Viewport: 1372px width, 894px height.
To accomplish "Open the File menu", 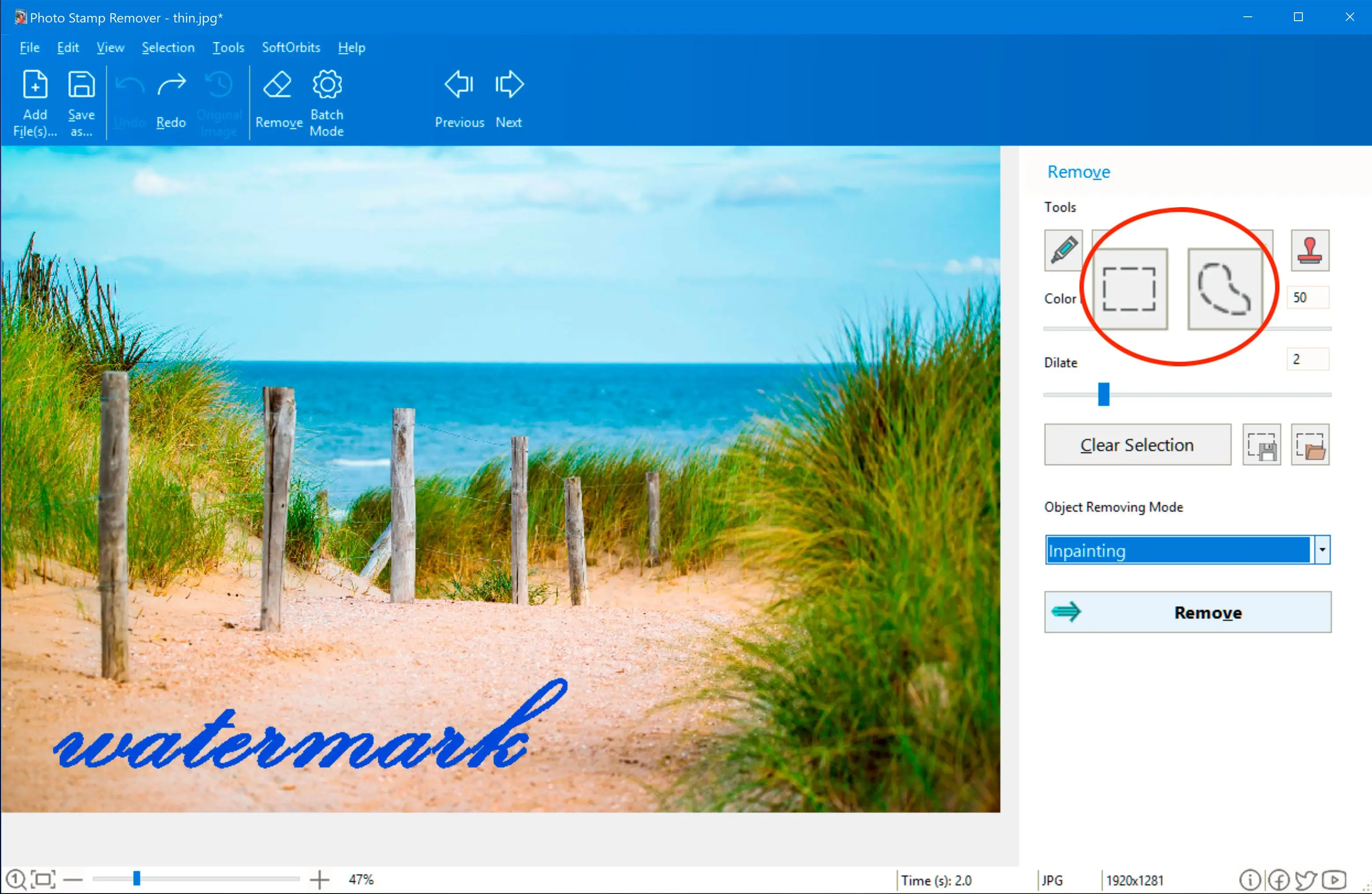I will click(29, 47).
